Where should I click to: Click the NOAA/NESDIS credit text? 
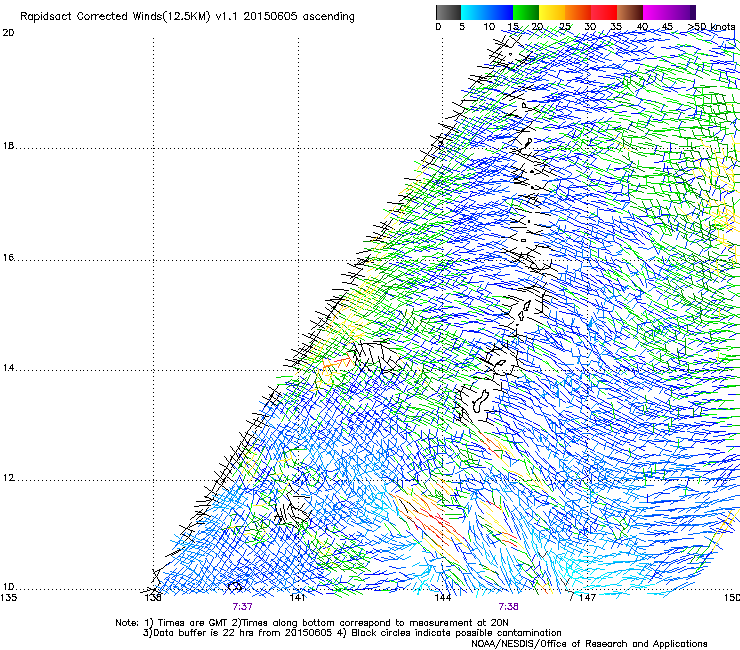coord(589,643)
